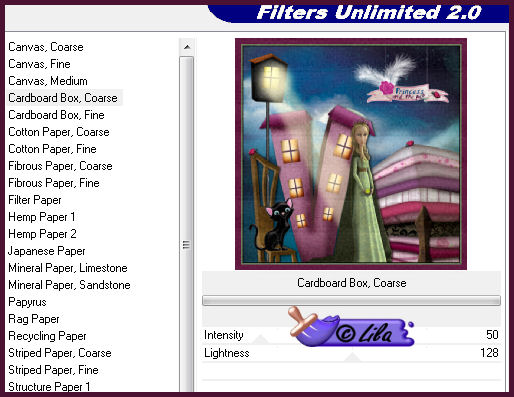Select the Canvas, Coarse filter

pos(46,47)
